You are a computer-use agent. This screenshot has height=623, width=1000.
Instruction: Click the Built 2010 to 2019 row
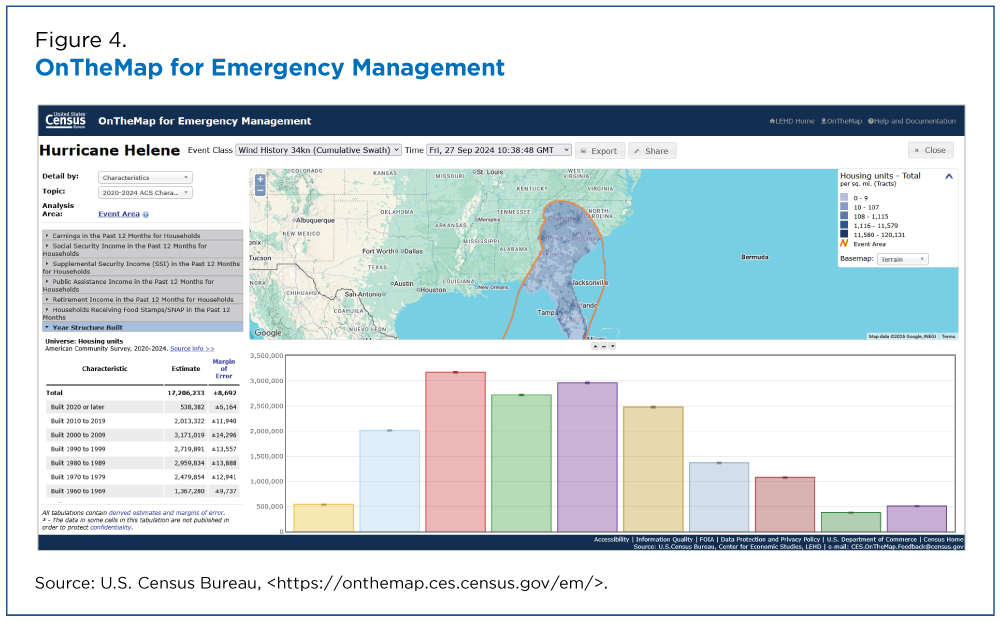(142, 421)
